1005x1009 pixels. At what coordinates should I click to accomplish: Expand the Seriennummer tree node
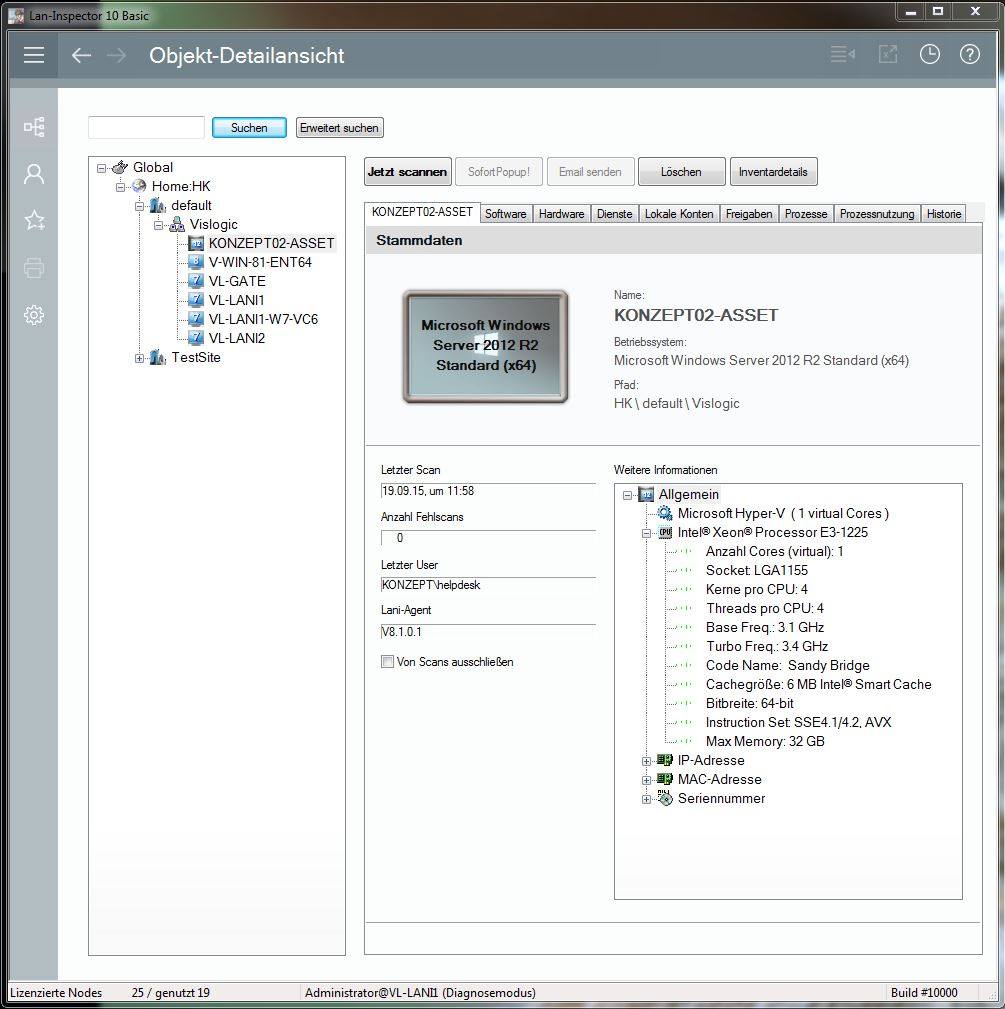coord(646,799)
